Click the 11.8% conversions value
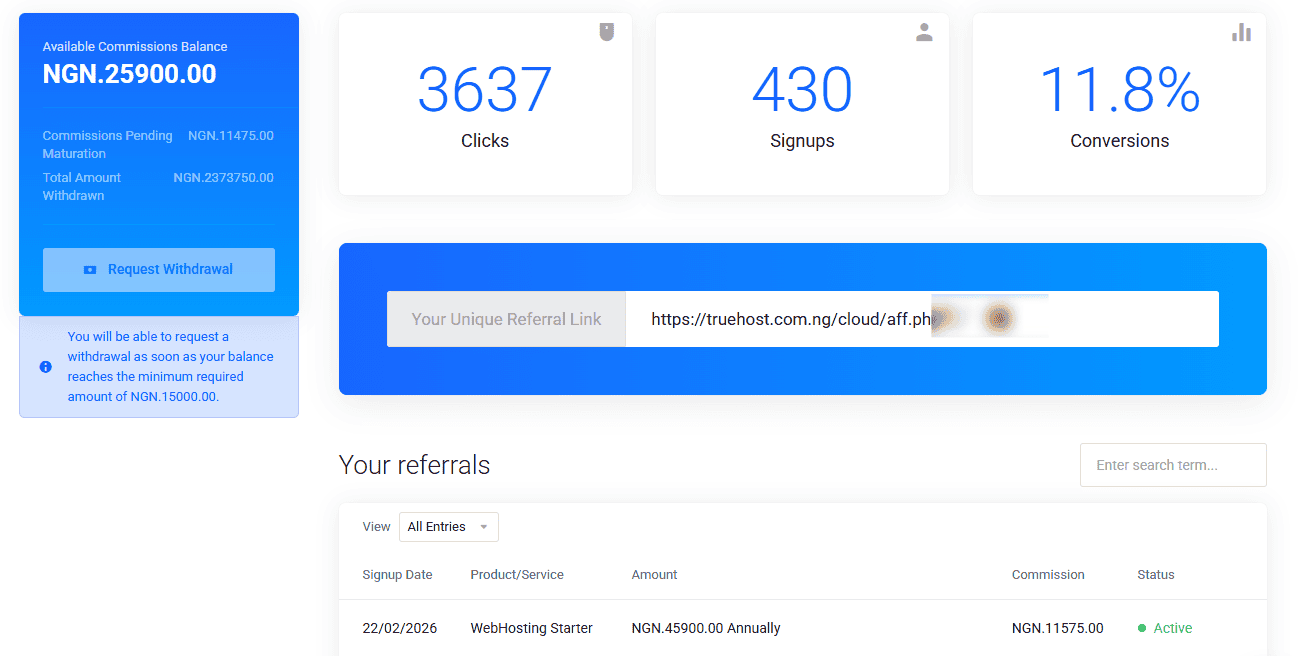 point(1120,90)
